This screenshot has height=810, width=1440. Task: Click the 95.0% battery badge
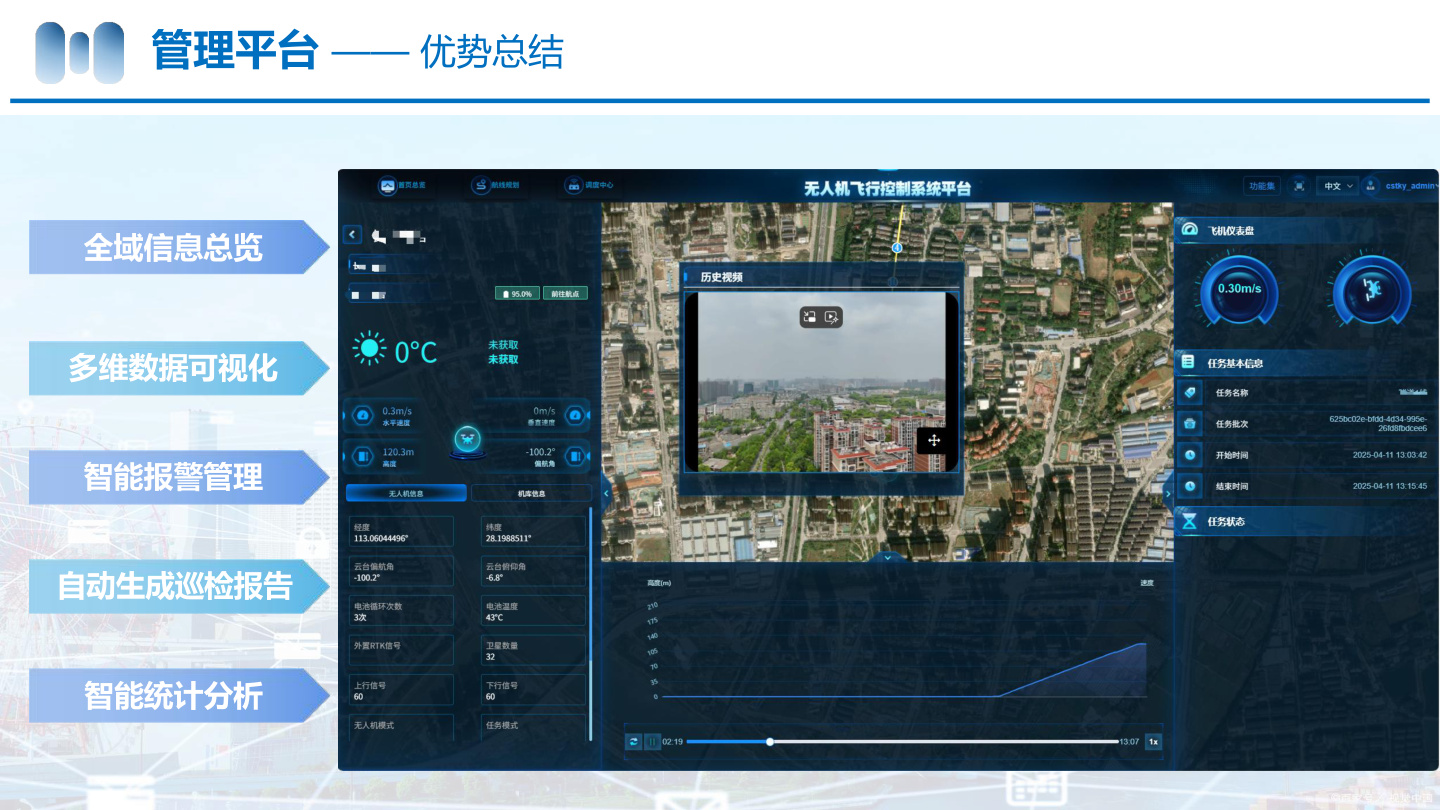click(x=518, y=294)
